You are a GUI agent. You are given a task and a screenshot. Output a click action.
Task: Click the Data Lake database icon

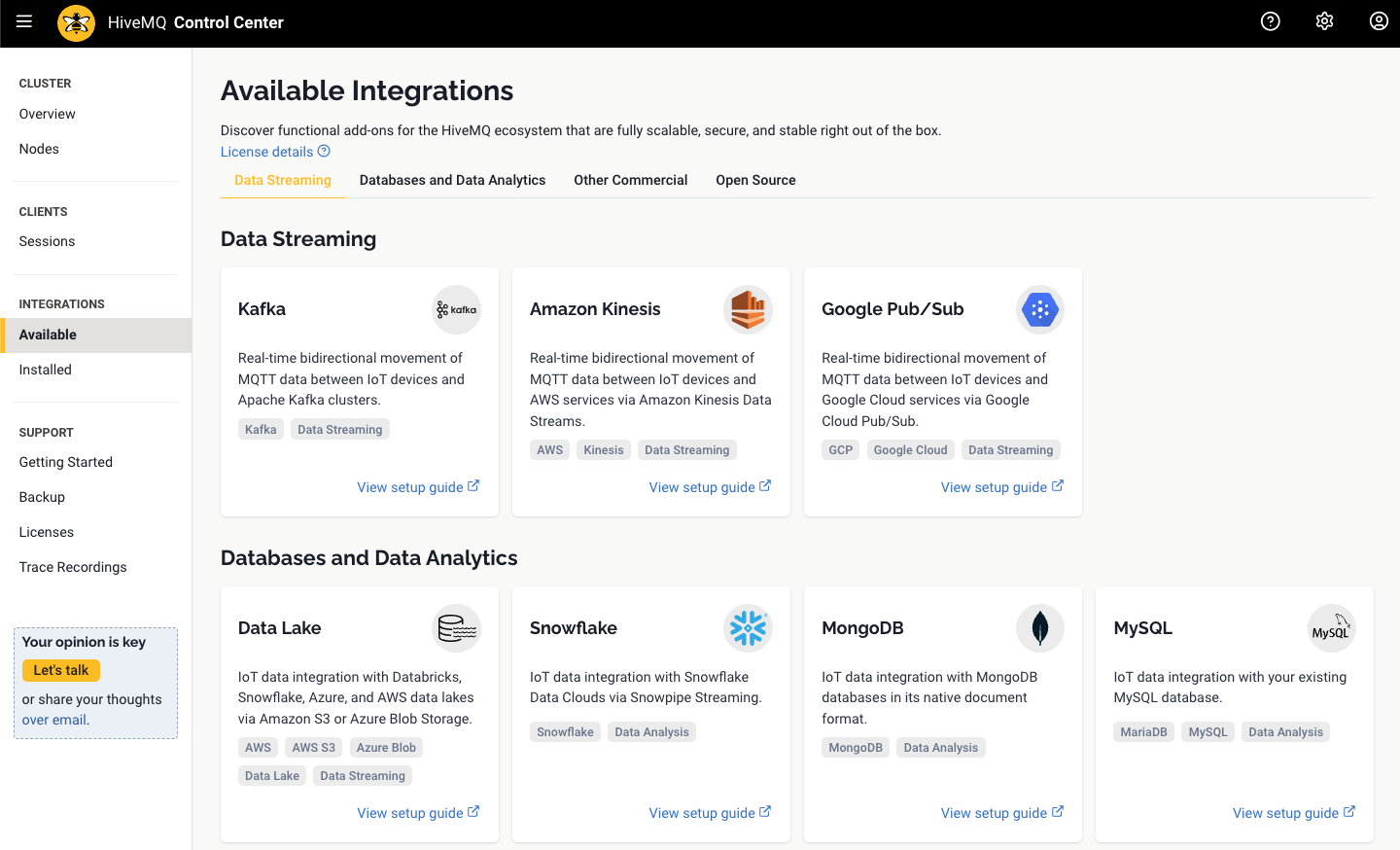click(x=457, y=628)
